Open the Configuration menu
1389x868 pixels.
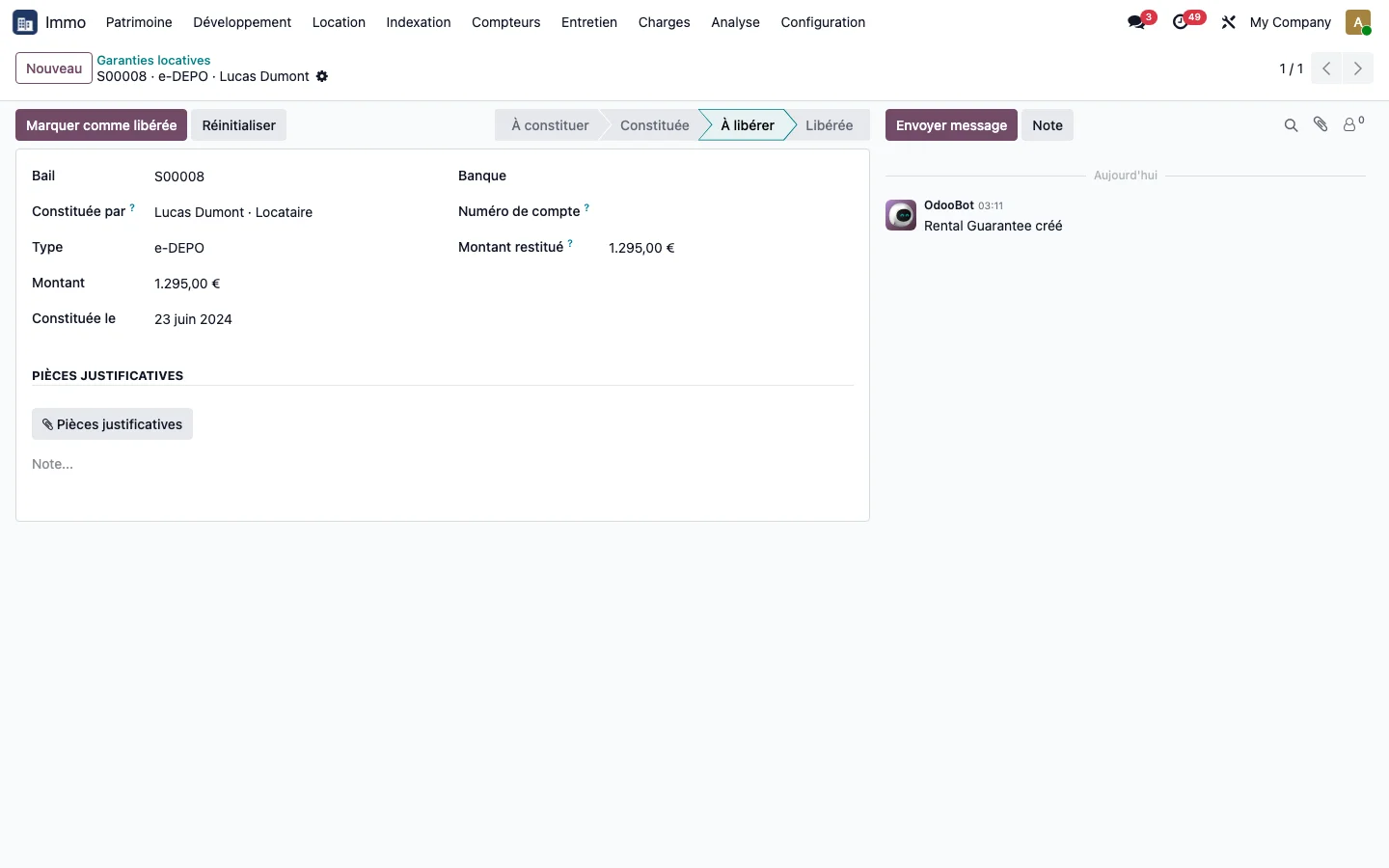click(823, 22)
